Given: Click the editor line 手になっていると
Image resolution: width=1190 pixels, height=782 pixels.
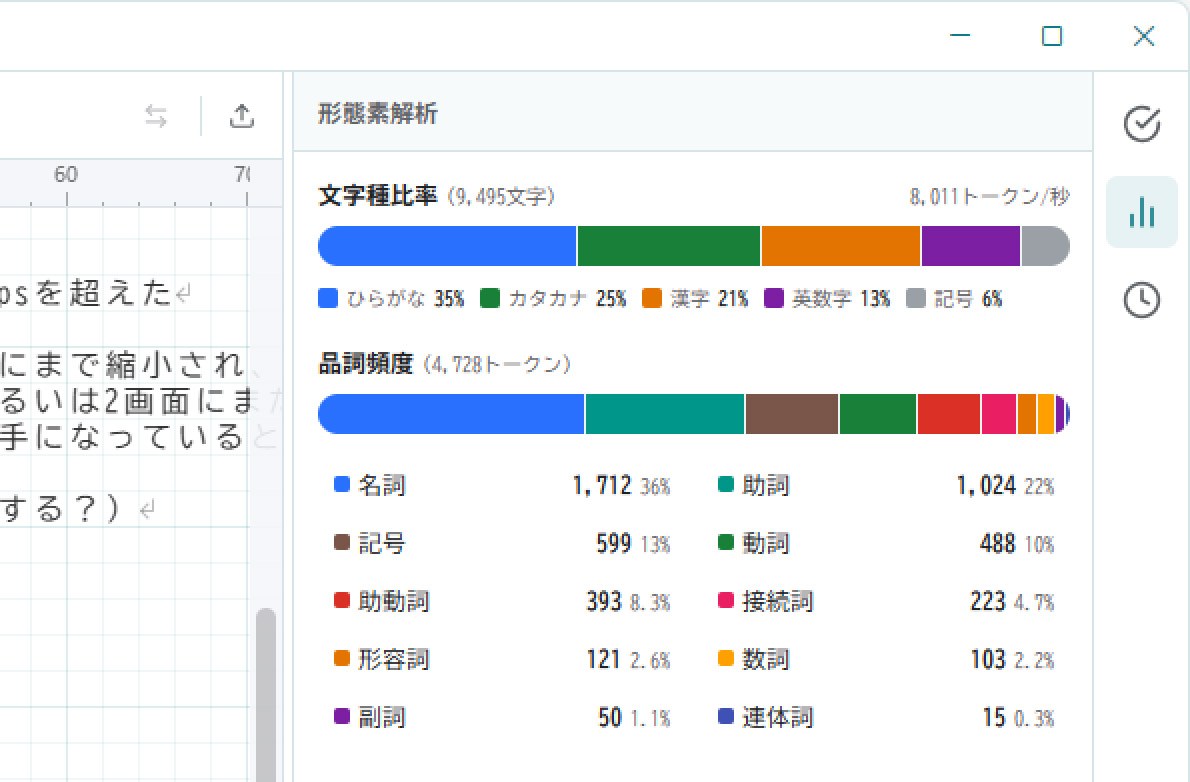Looking at the screenshot, I should 140,437.
